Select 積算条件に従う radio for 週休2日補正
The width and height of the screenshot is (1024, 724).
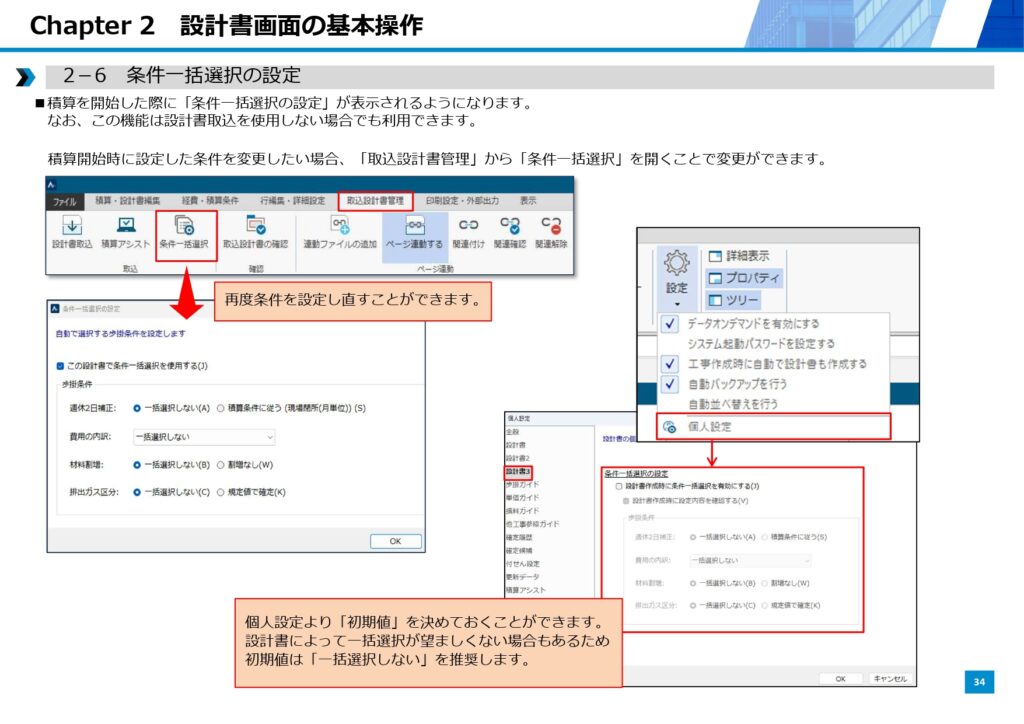(221, 408)
